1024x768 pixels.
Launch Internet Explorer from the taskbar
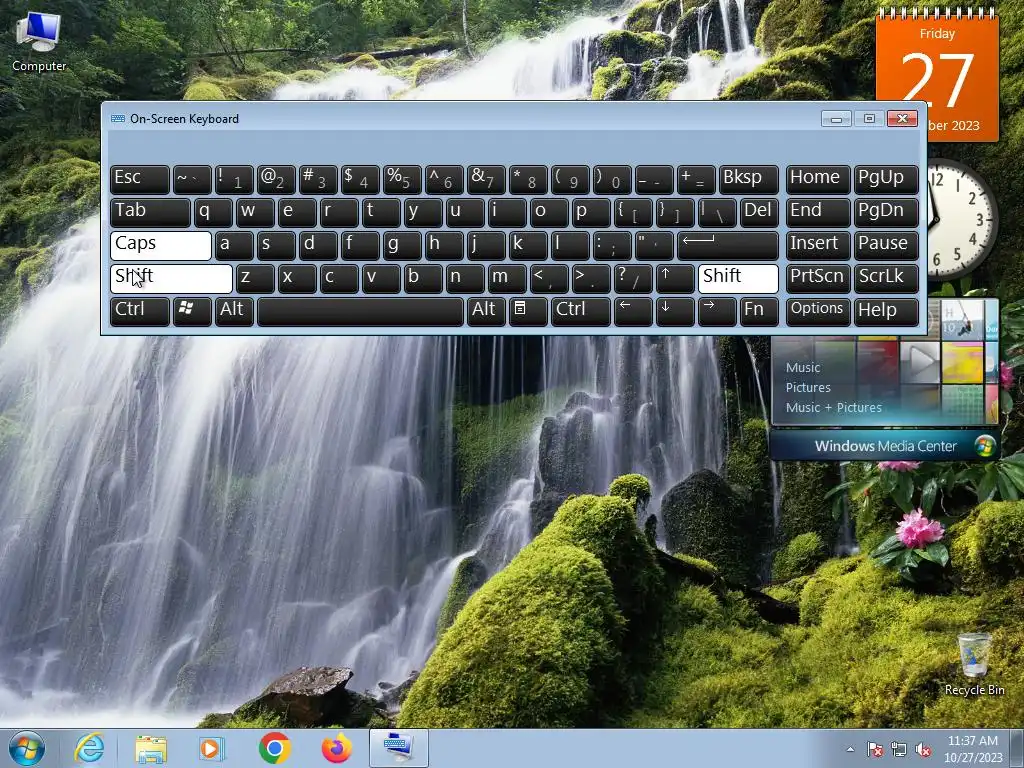pyautogui.click(x=89, y=748)
